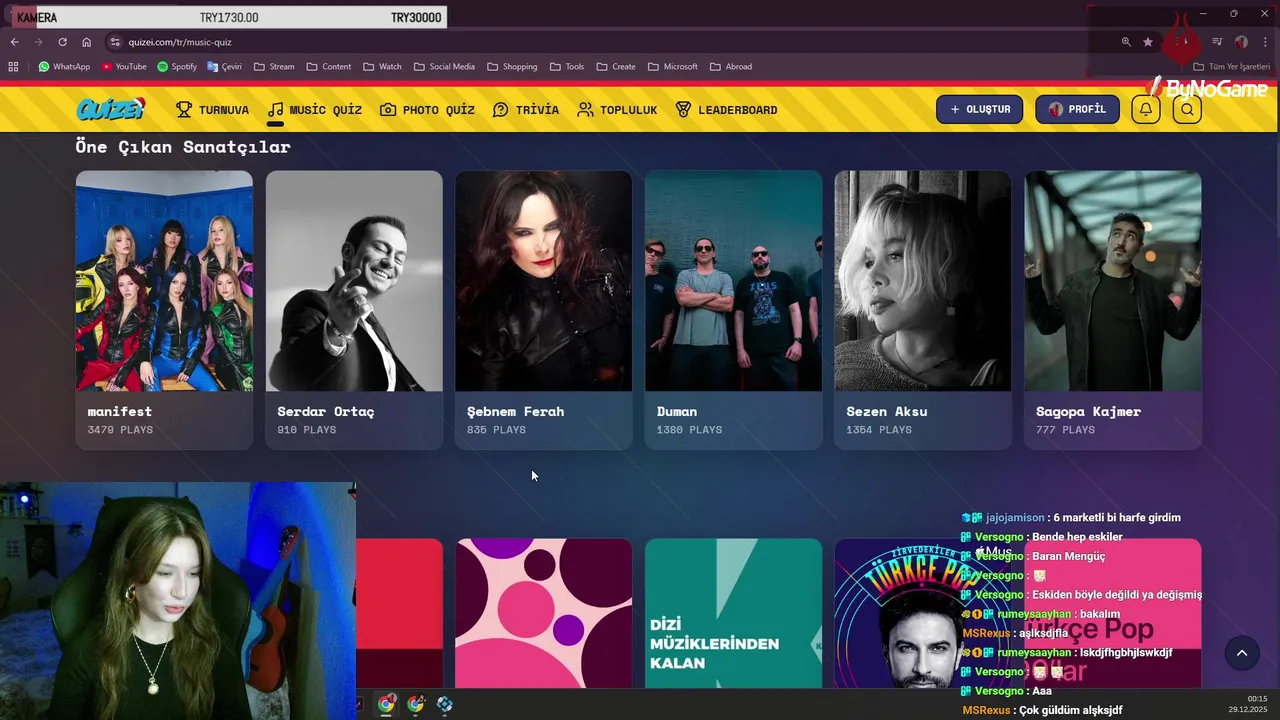The height and width of the screenshot is (720, 1280).
Task: Open the Music Quiz section
Action: 314,110
